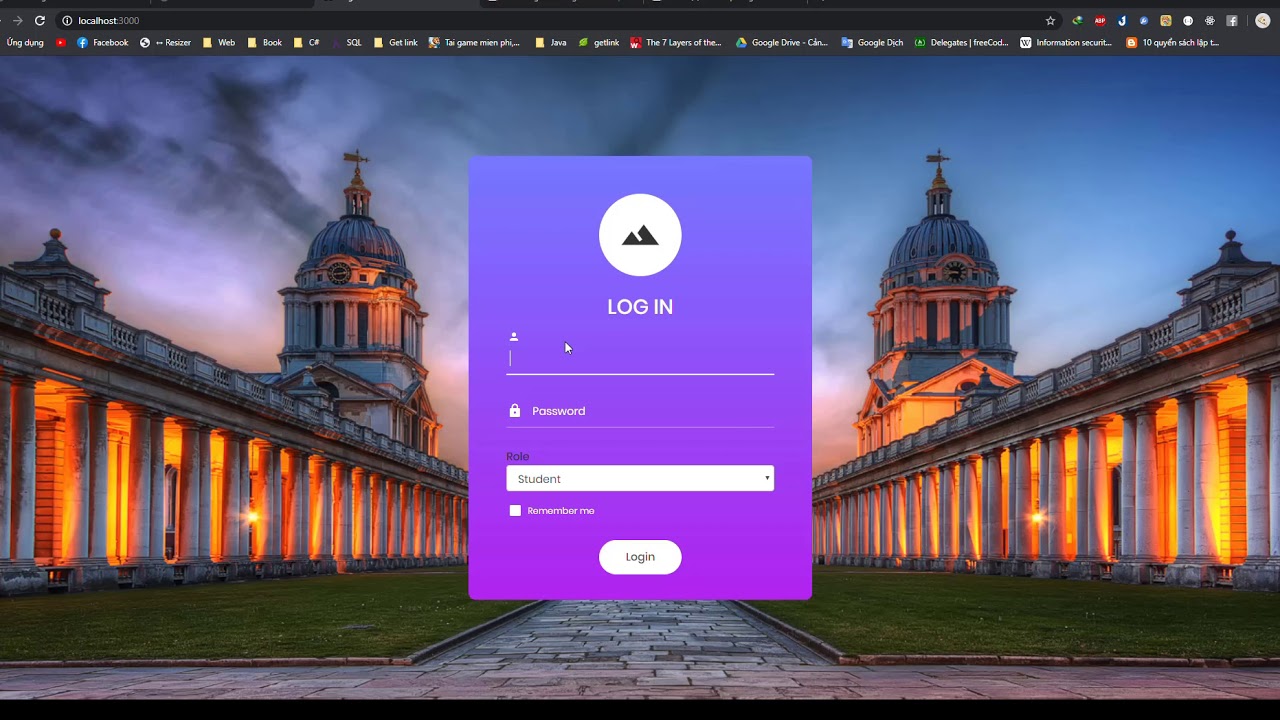
Task: Click the blue wrench extension icon
Action: 1144,20
